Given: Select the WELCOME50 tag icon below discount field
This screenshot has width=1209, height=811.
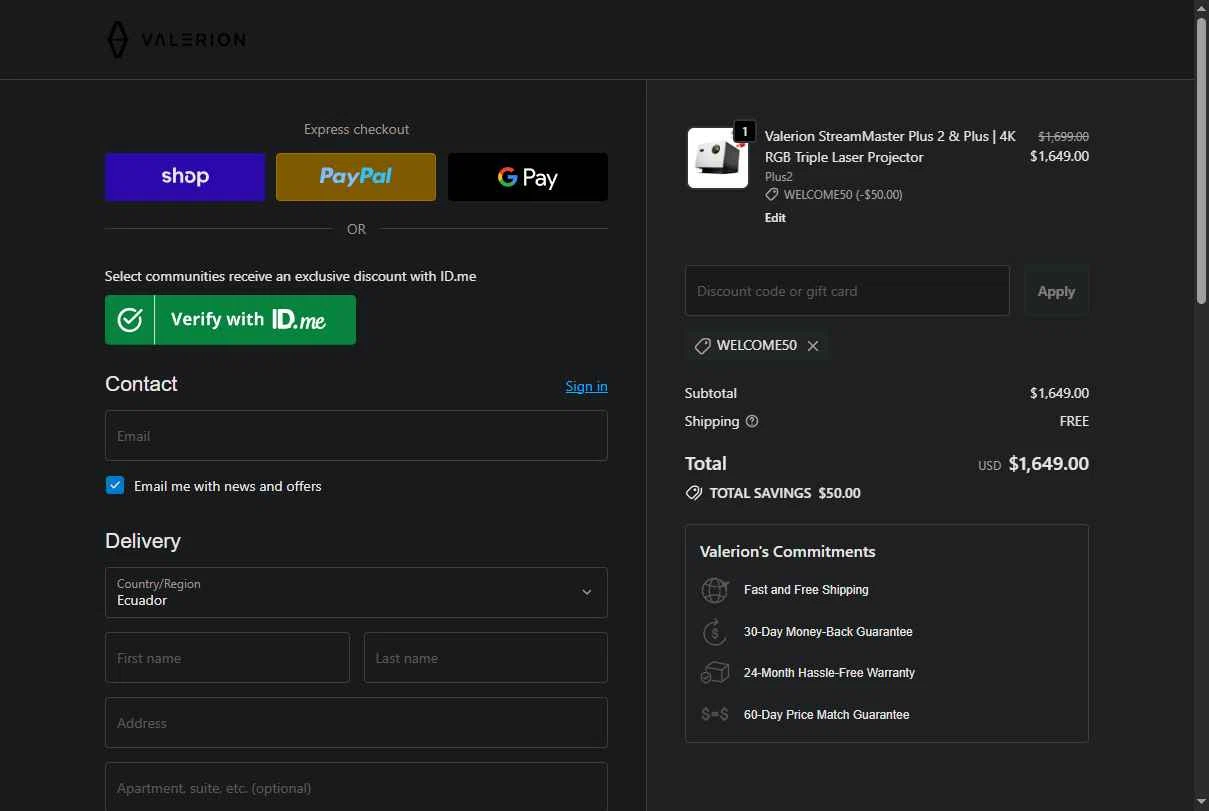Looking at the screenshot, I should 703,346.
